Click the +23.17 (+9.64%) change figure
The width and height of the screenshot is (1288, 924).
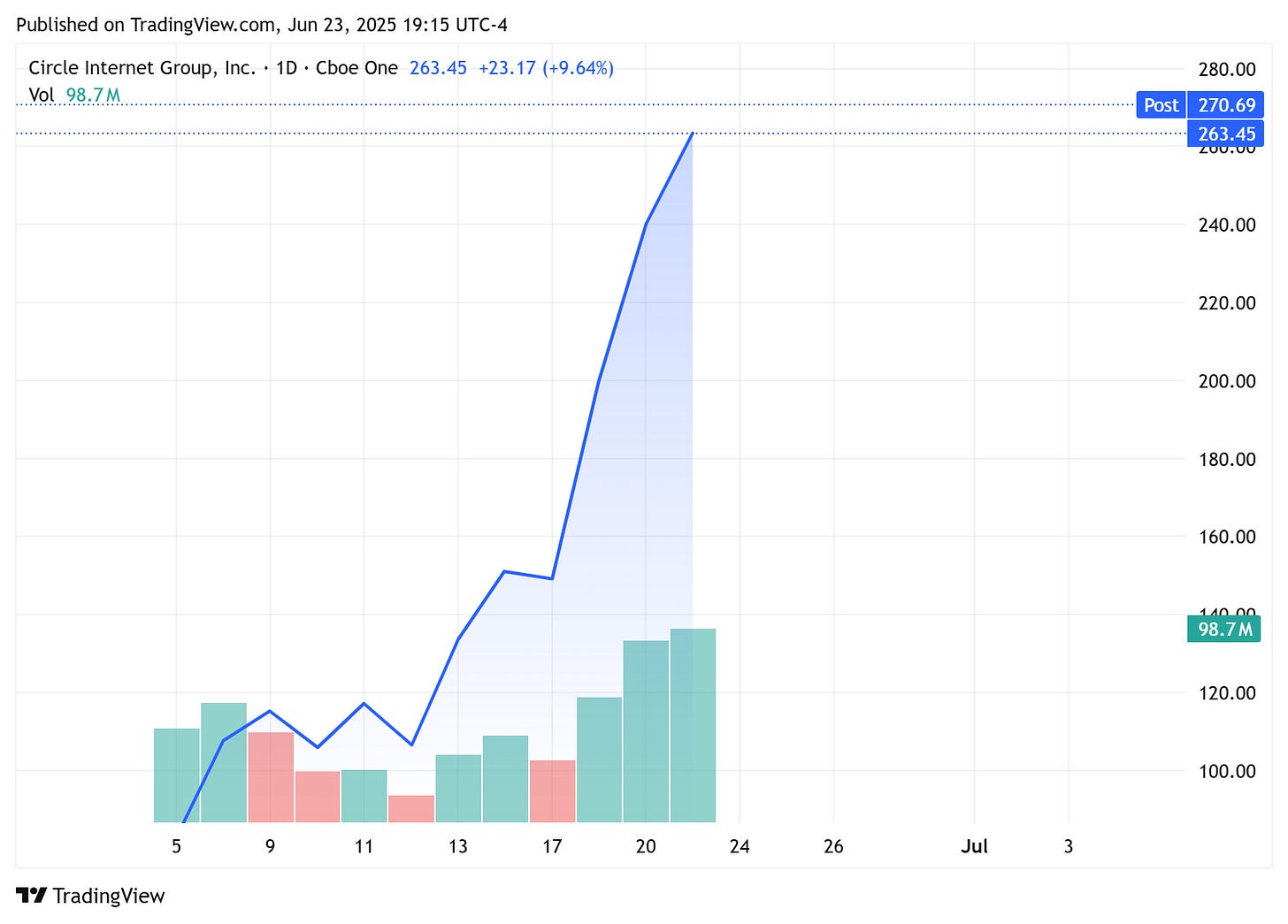click(x=546, y=67)
